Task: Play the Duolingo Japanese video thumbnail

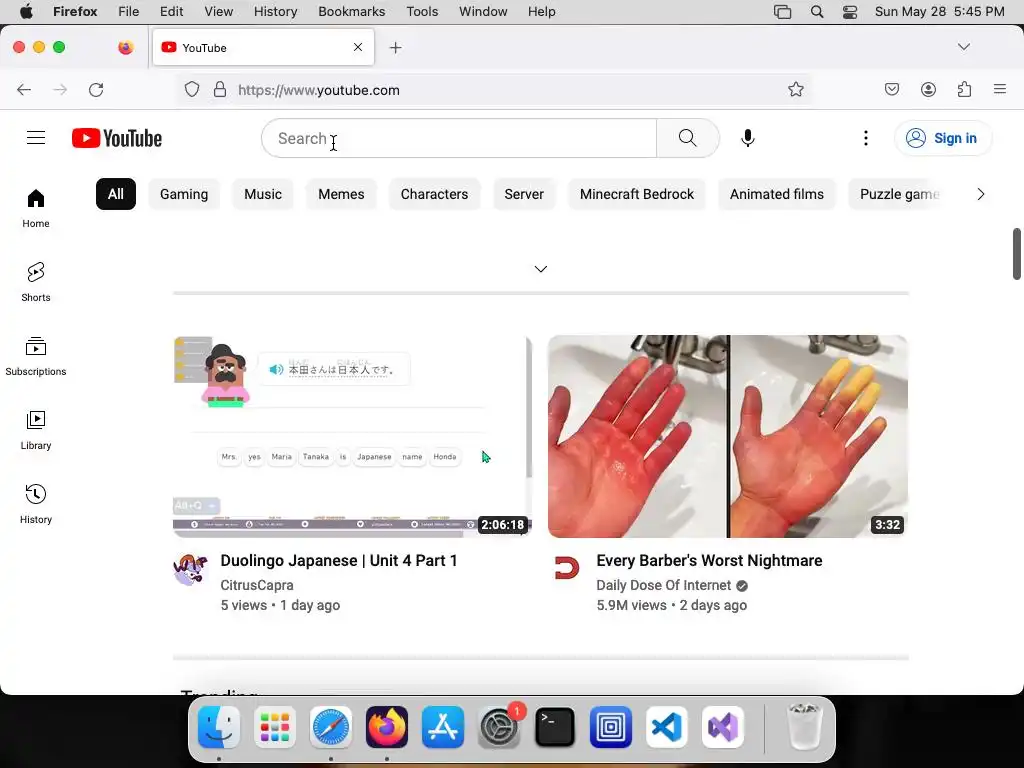Action: [x=353, y=436]
